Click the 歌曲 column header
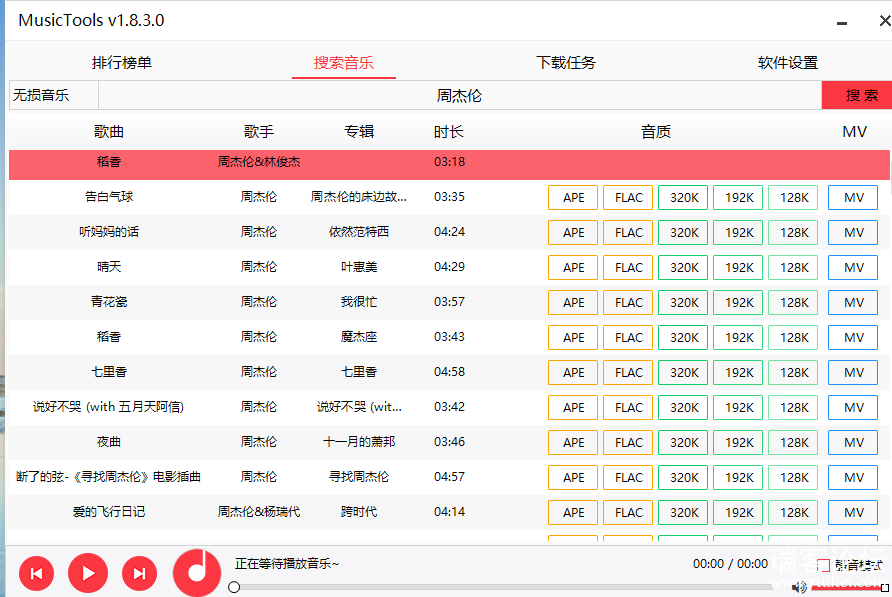The width and height of the screenshot is (892, 597). [x=109, y=132]
